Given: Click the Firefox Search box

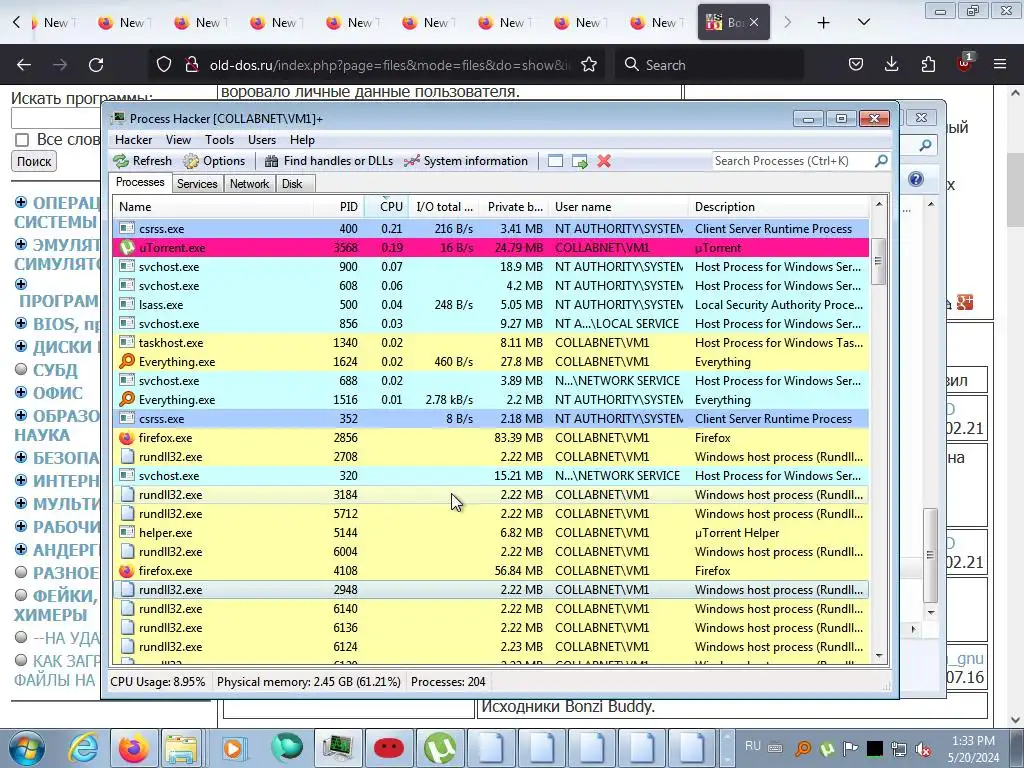Looking at the screenshot, I should click(x=709, y=65).
